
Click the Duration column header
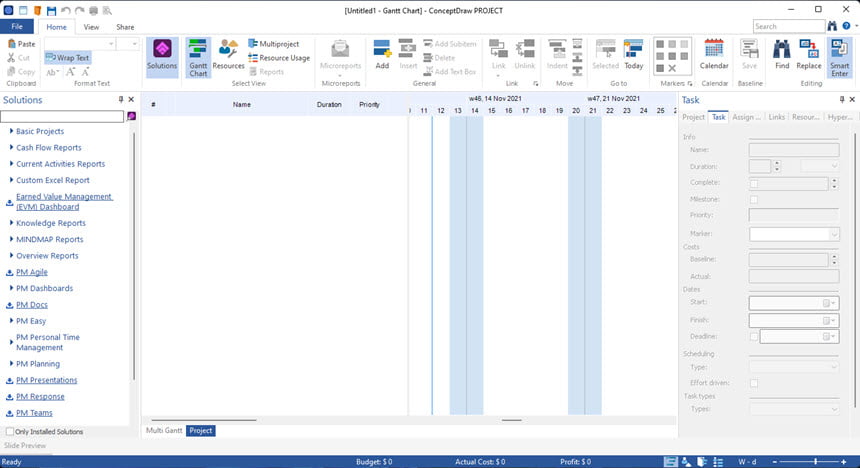tap(329, 104)
